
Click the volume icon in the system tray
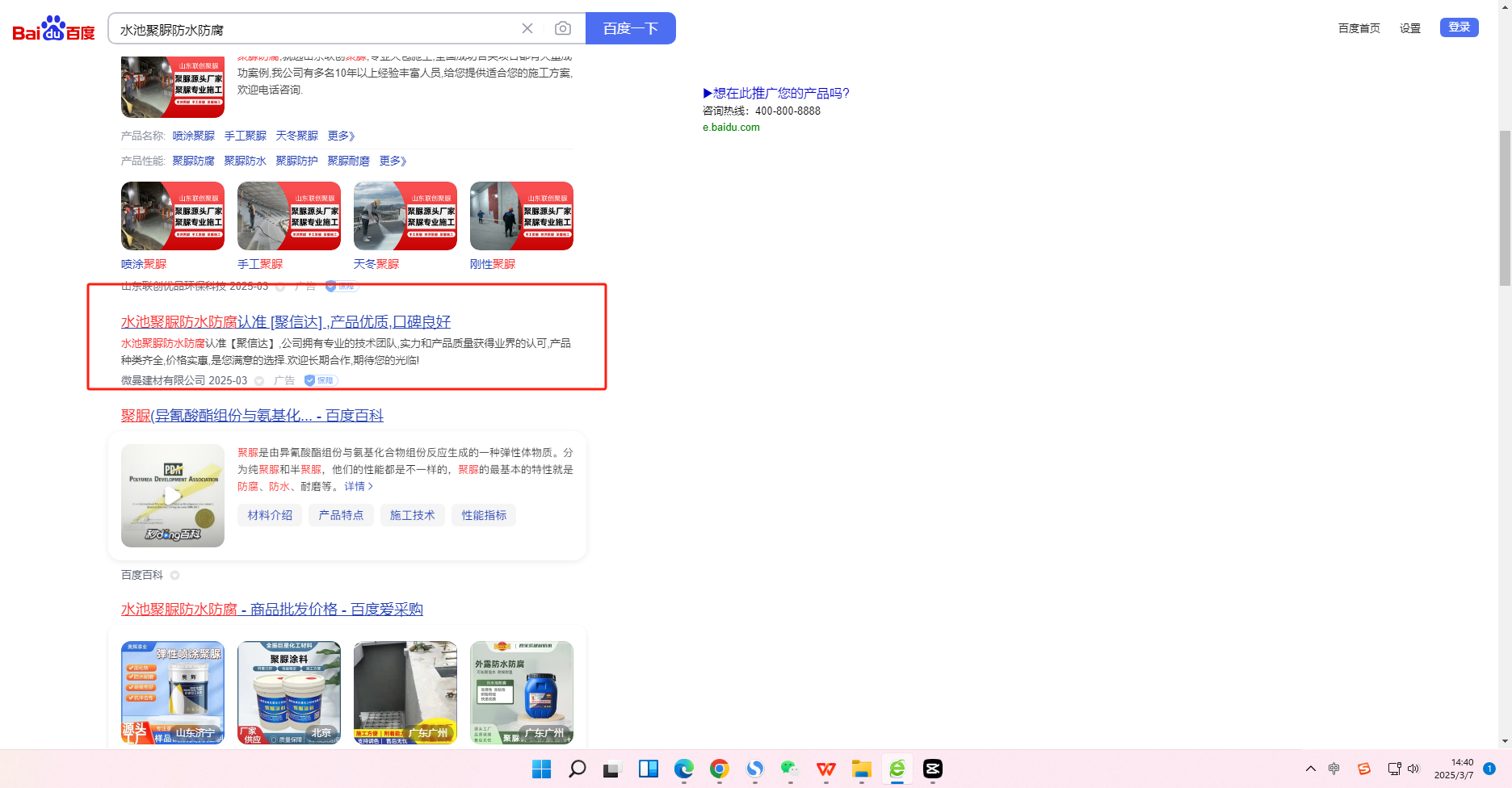1413,769
